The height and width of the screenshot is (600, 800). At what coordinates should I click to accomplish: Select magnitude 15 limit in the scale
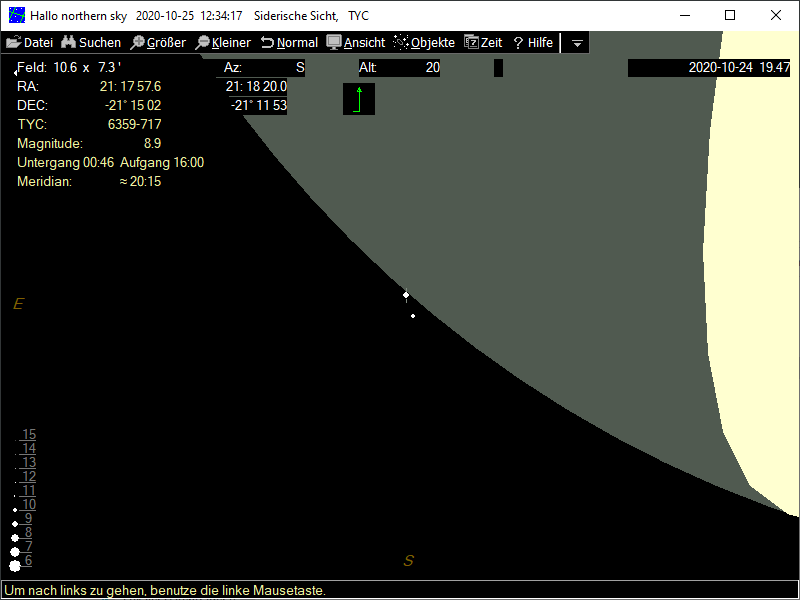29,435
